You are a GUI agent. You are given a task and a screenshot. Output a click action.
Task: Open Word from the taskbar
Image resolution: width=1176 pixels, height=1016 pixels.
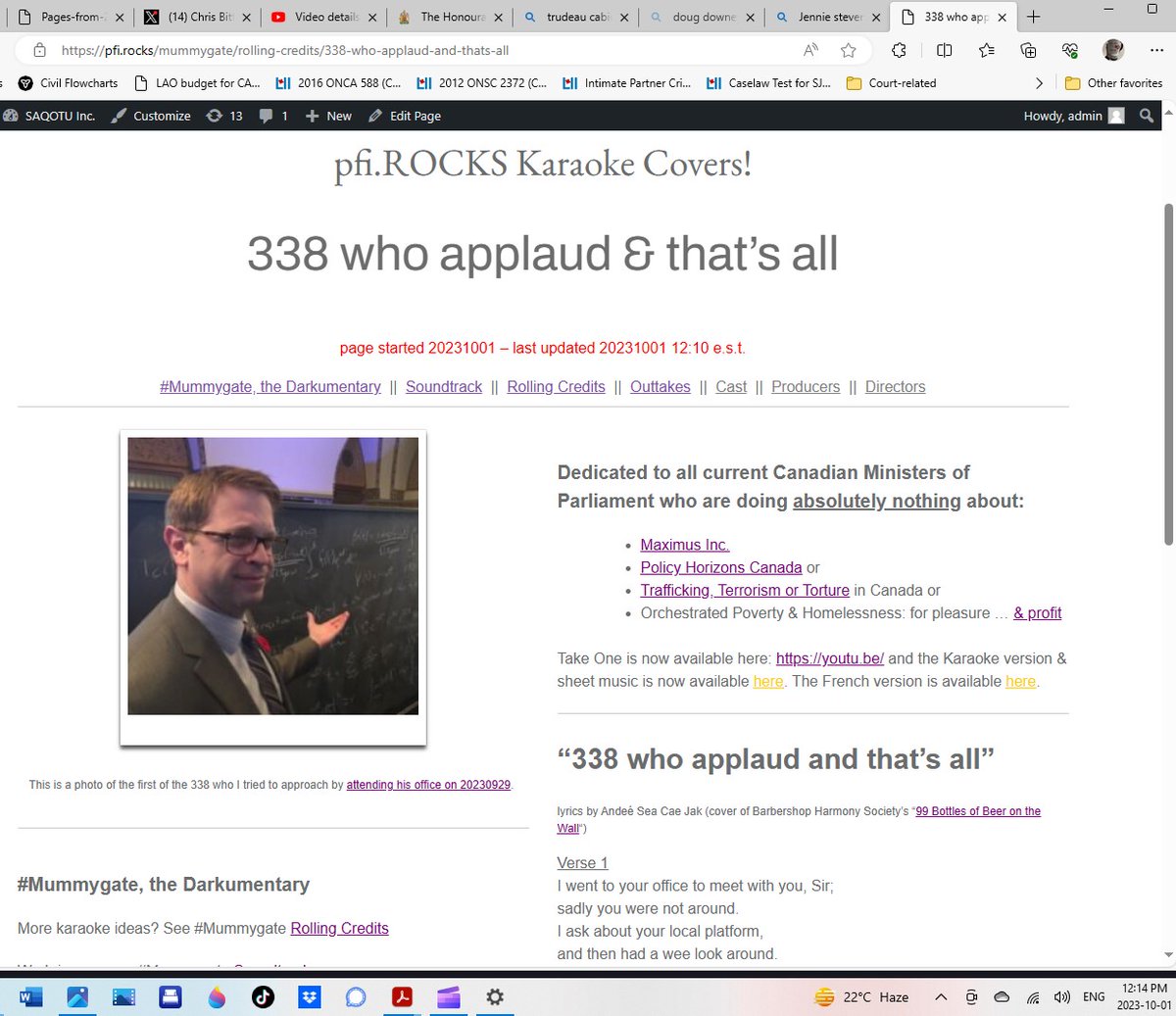click(30, 997)
